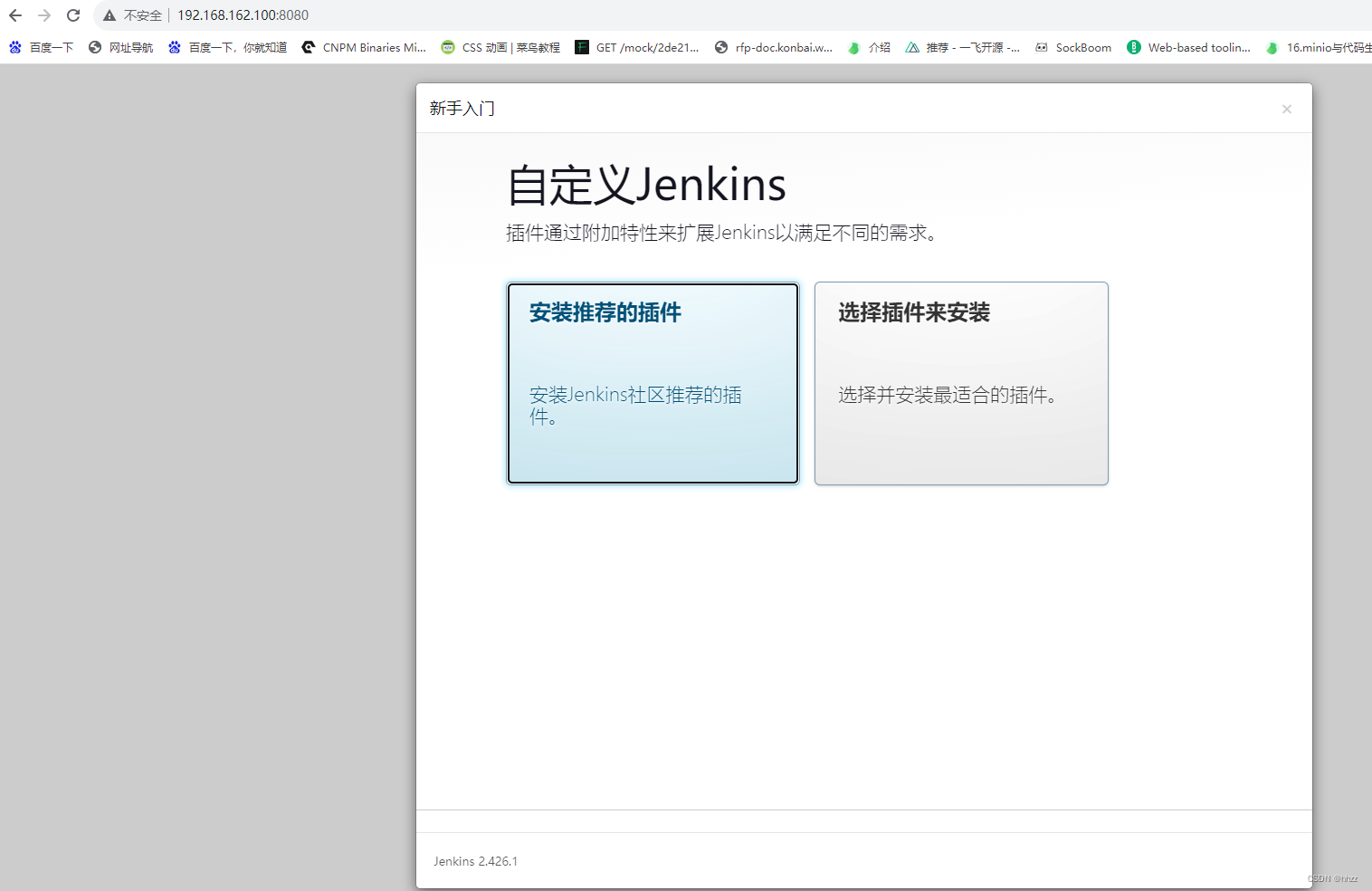Open the 推荐 - 一飞开源 bookmark
Image resolution: width=1372 pixels, height=891 pixels.
coord(963,47)
